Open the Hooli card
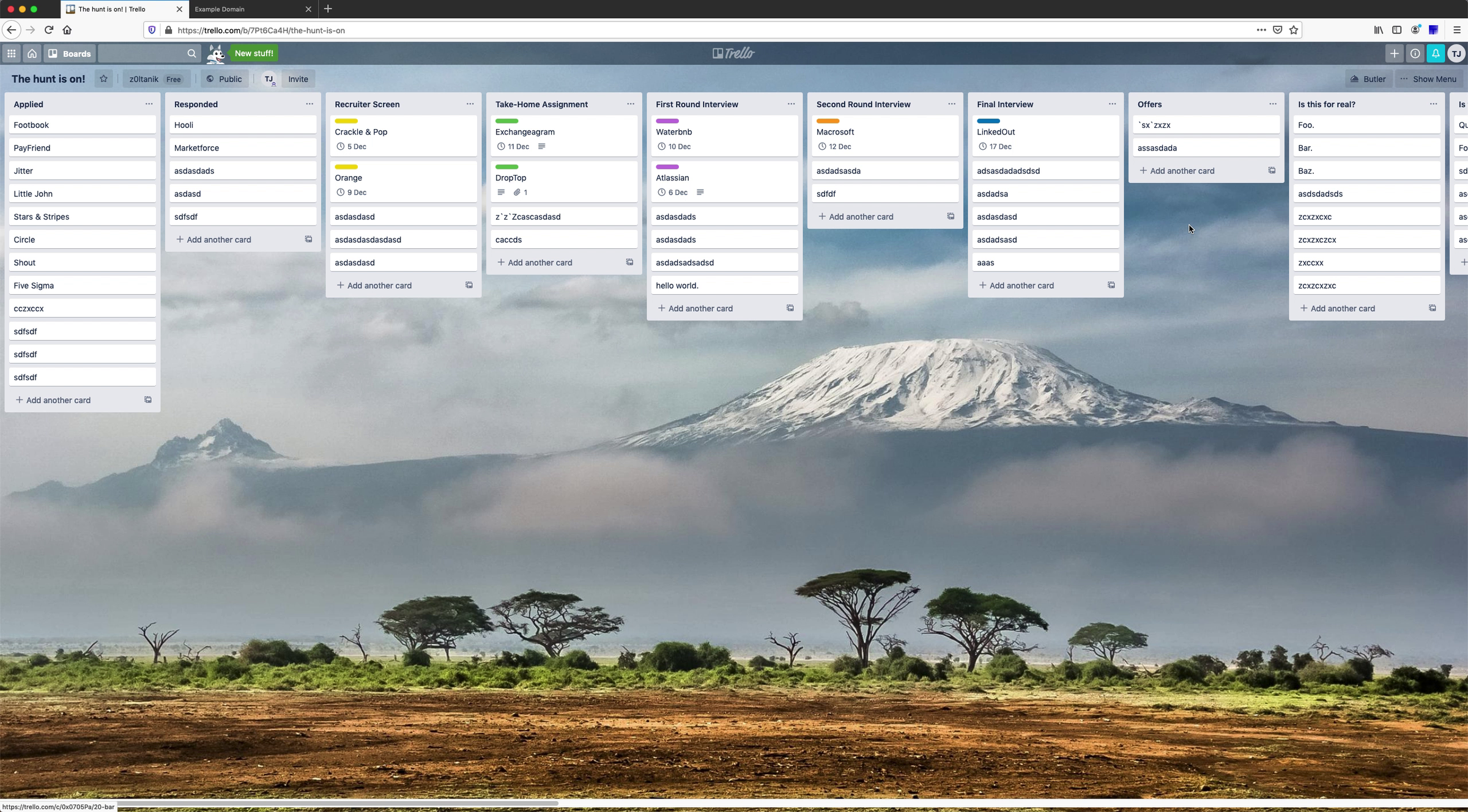The image size is (1468, 812). 243,125
